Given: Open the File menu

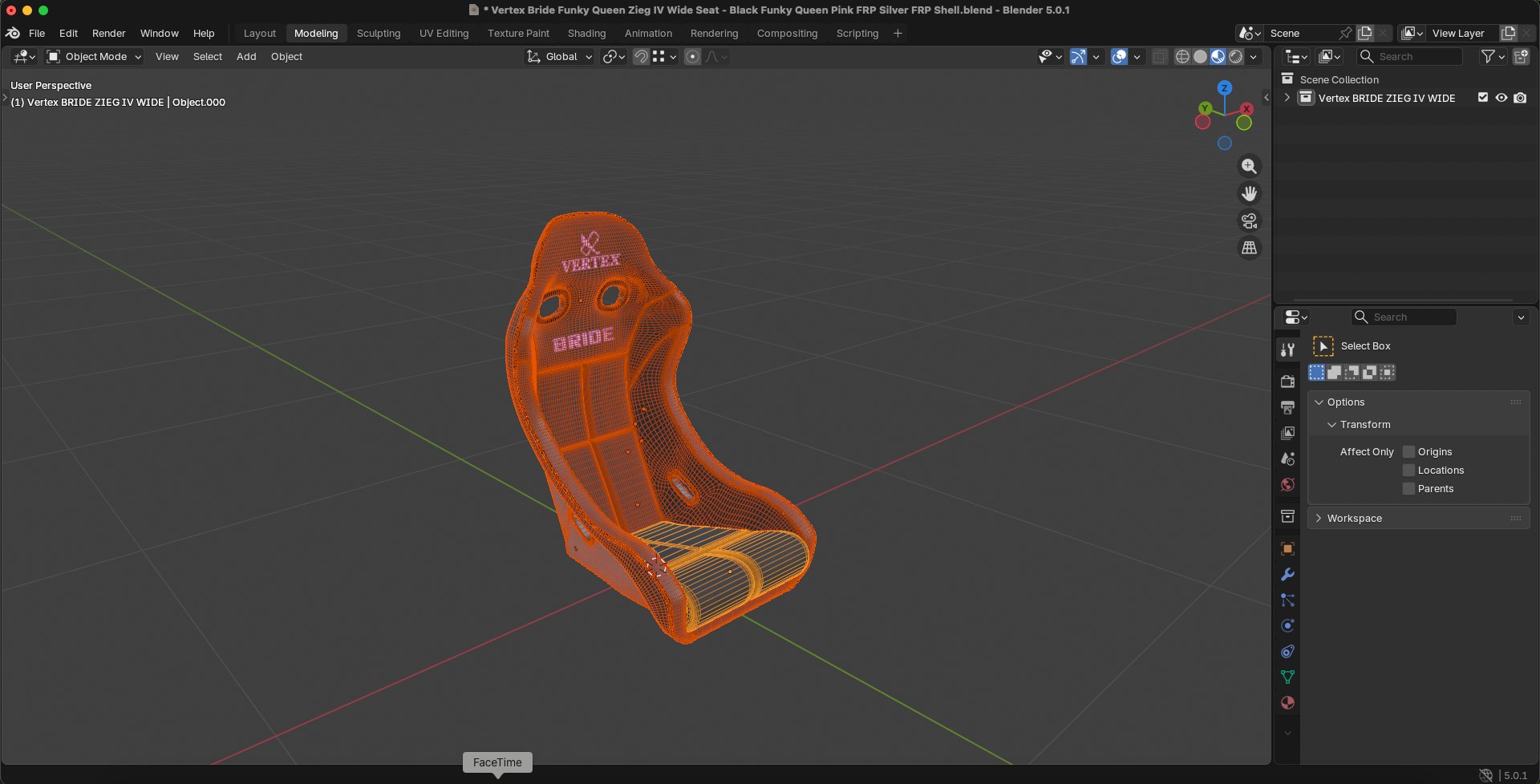Looking at the screenshot, I should point(37,33).
